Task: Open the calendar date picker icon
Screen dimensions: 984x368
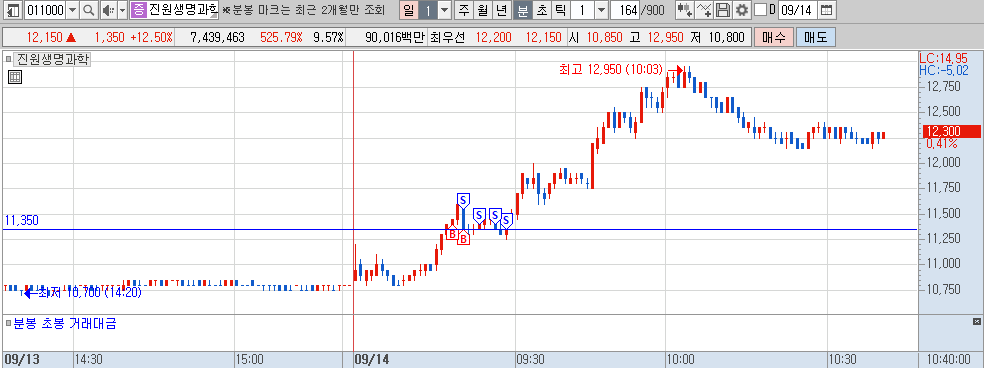Action: pos(826,10)
